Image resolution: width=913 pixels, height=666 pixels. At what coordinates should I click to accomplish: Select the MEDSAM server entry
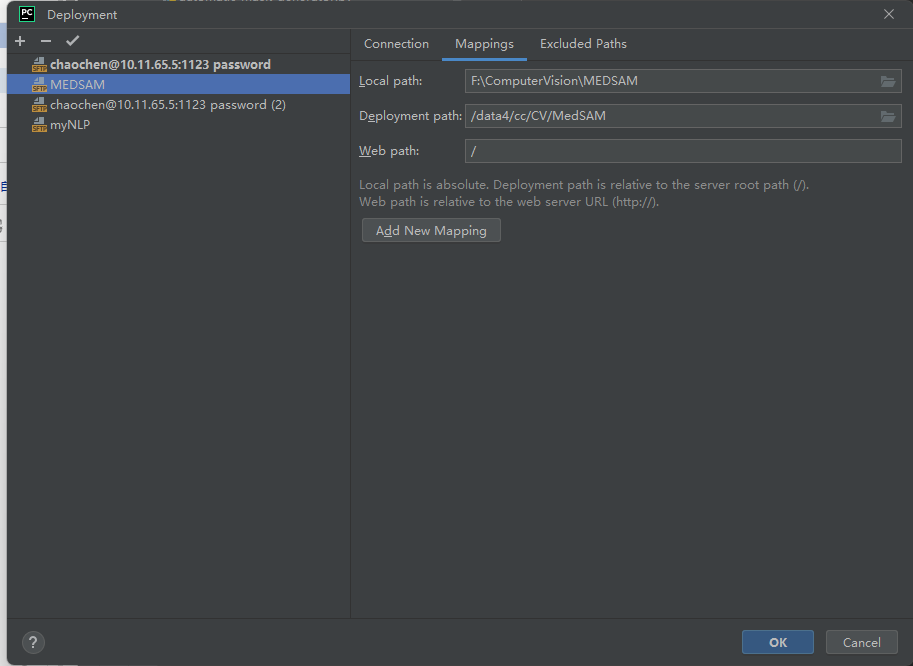(77, 85)
